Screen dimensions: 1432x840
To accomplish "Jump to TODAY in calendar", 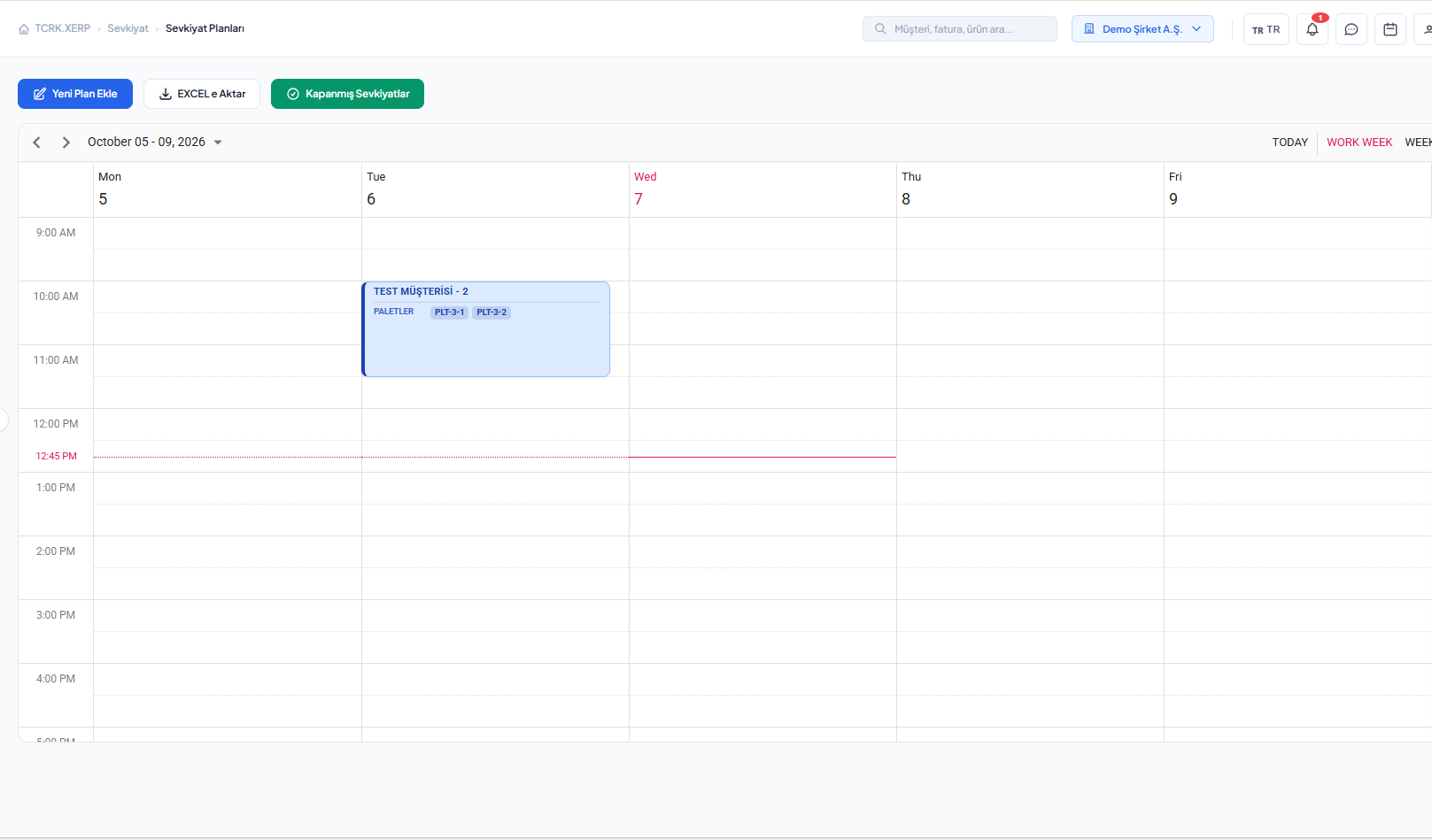I will coord(1289,143).
